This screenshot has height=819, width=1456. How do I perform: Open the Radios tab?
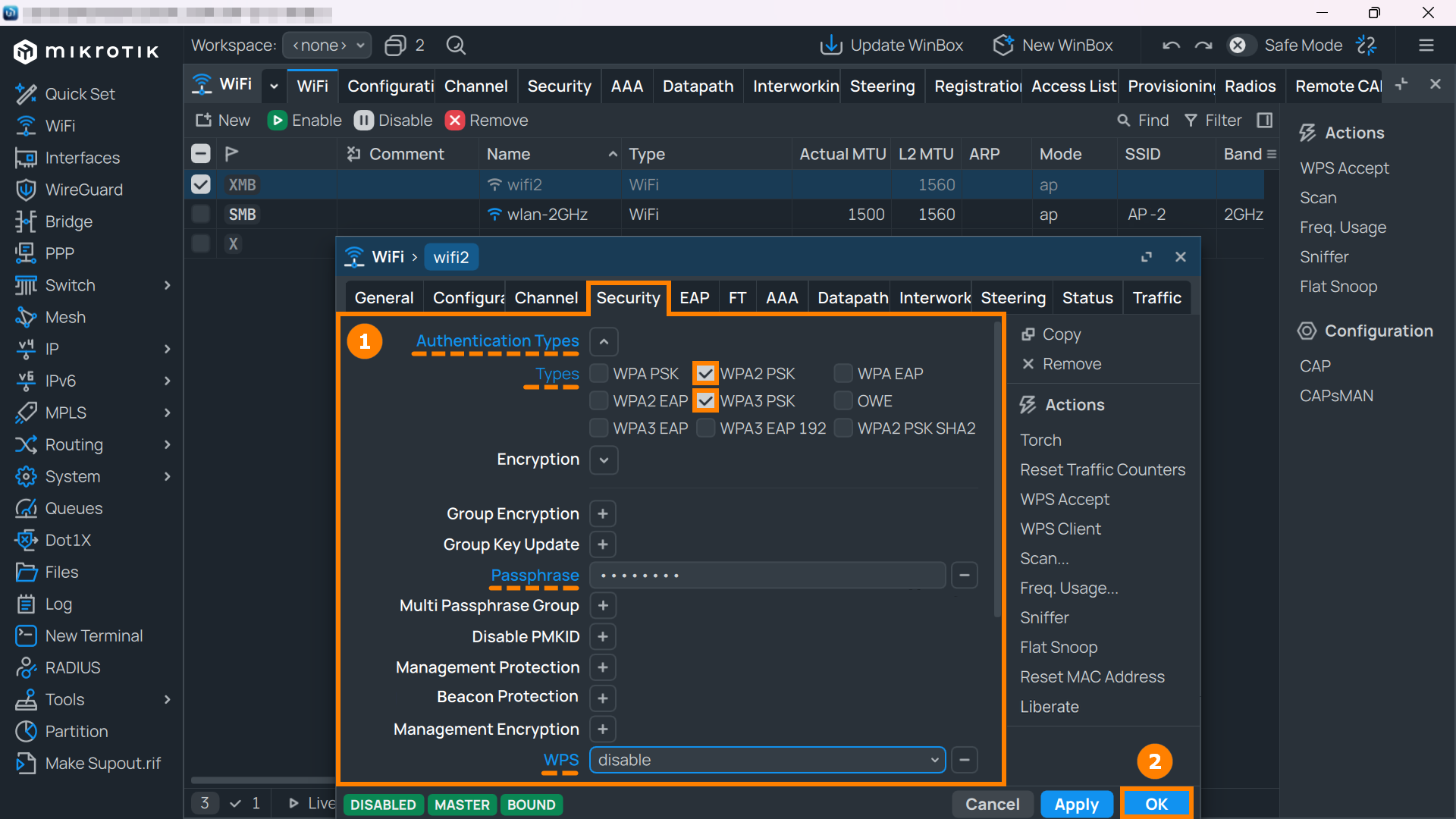pos(1250,86)
